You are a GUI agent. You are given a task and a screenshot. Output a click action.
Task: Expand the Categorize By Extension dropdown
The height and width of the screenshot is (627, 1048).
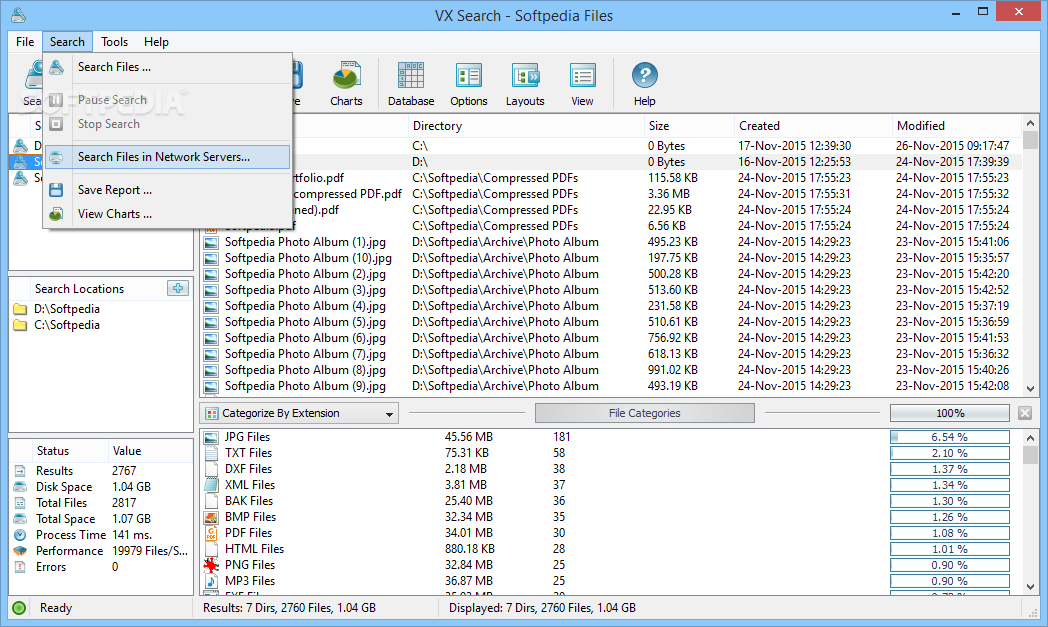click(389, 414)
